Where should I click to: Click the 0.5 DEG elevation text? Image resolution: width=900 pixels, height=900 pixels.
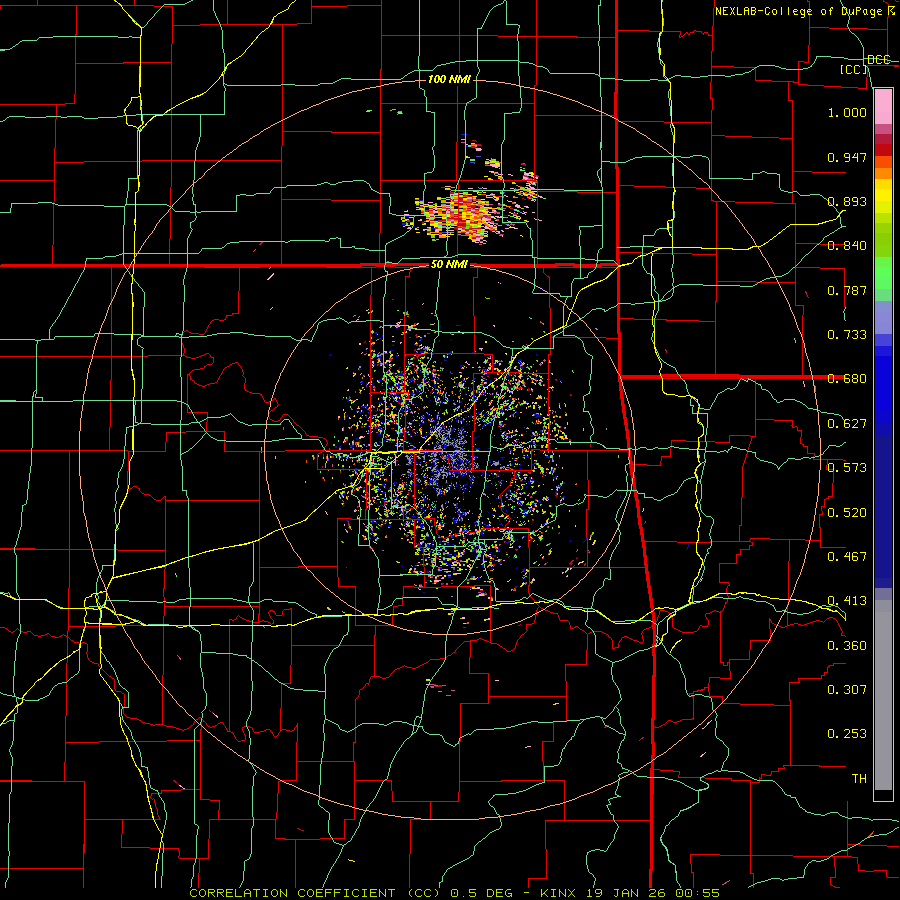[482, 893]
